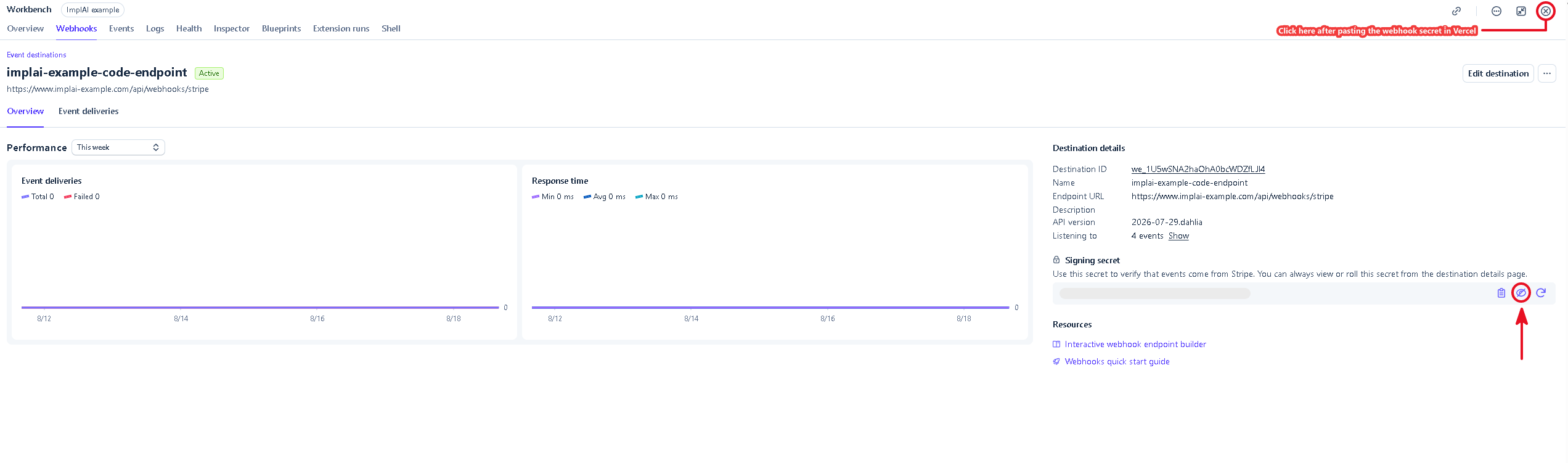Toggle the Min 0 ms legend item
Image resolution: width=1568 pixels, height=463 pixels.
(x=553, y=197)
